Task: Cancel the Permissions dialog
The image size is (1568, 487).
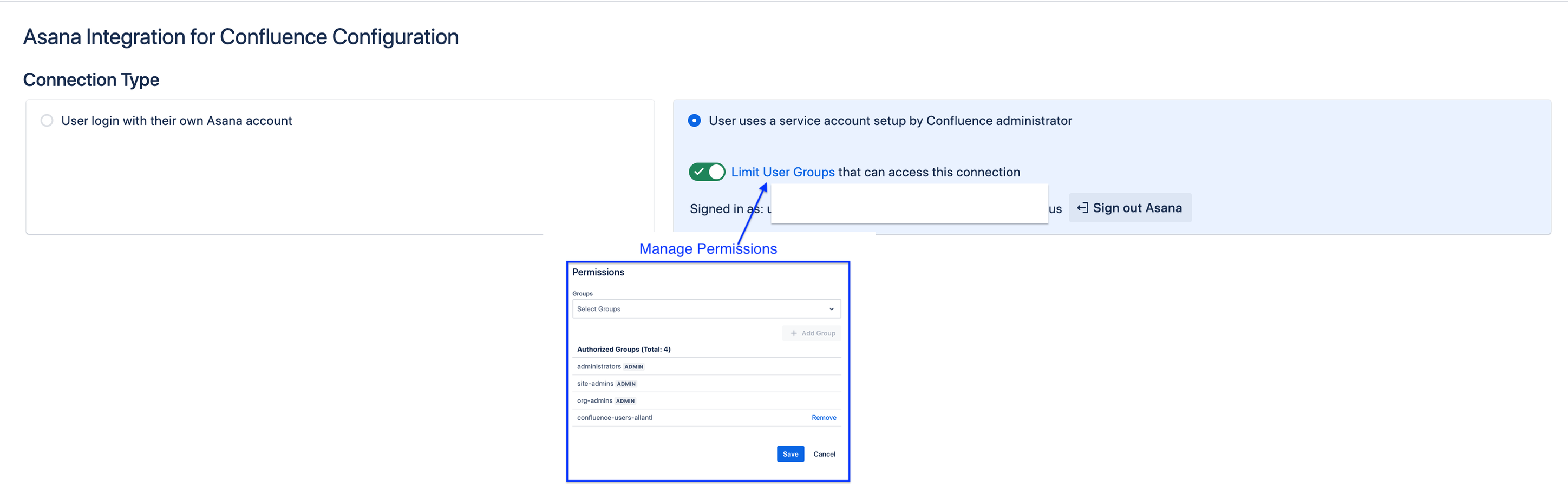Action: click(x=824, y=454)
